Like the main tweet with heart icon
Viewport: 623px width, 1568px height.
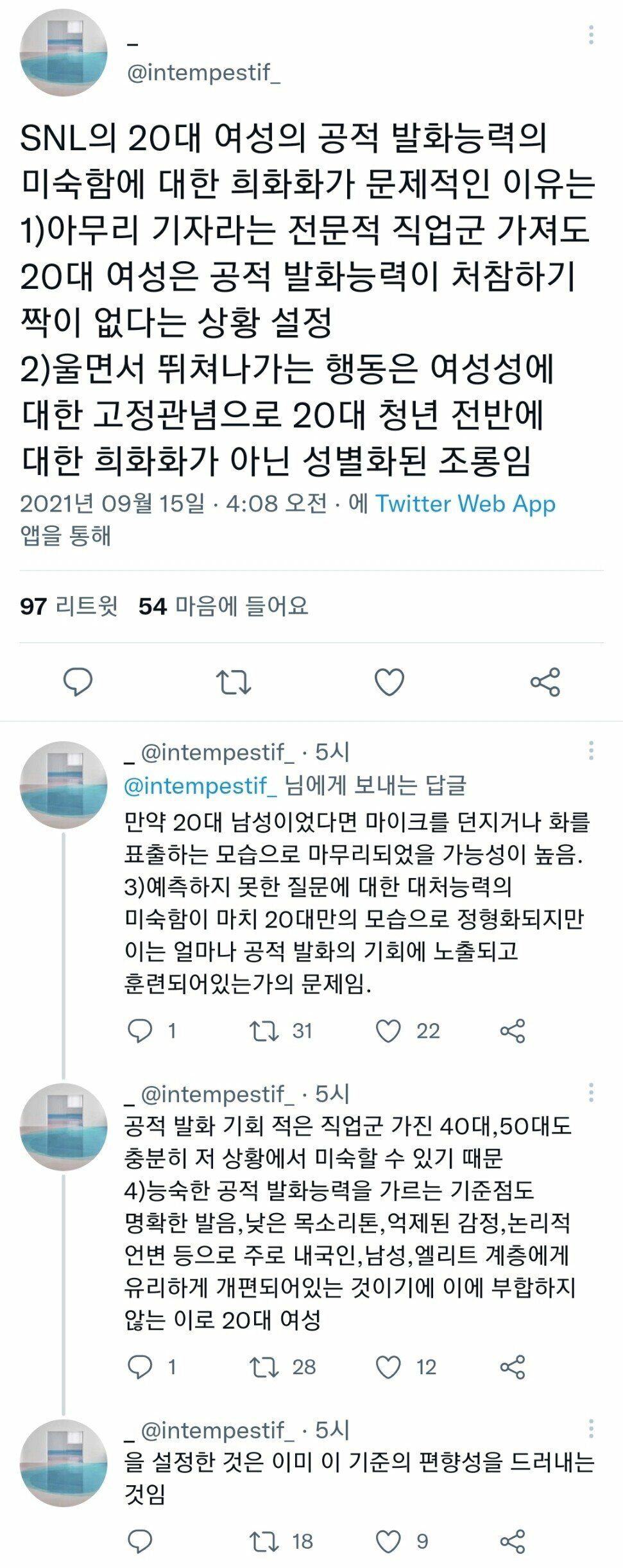point(389,682)
